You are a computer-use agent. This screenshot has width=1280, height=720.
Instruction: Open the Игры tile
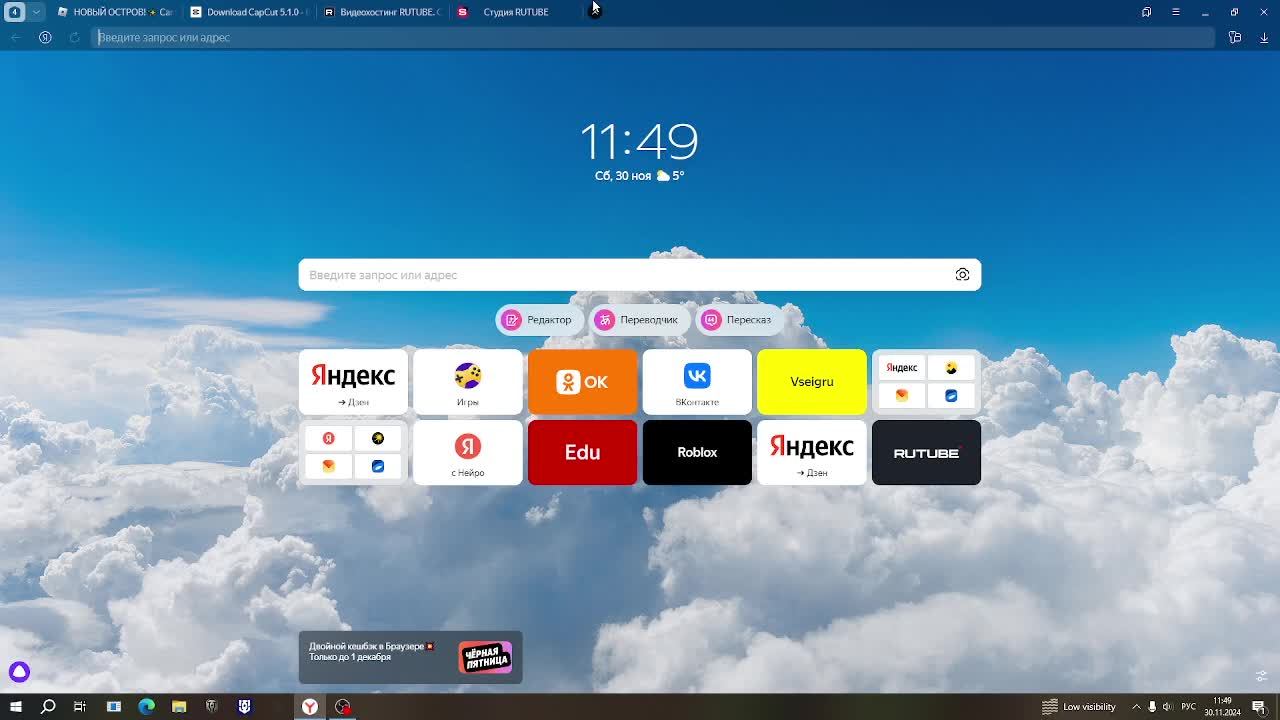[x=468, y=382]
